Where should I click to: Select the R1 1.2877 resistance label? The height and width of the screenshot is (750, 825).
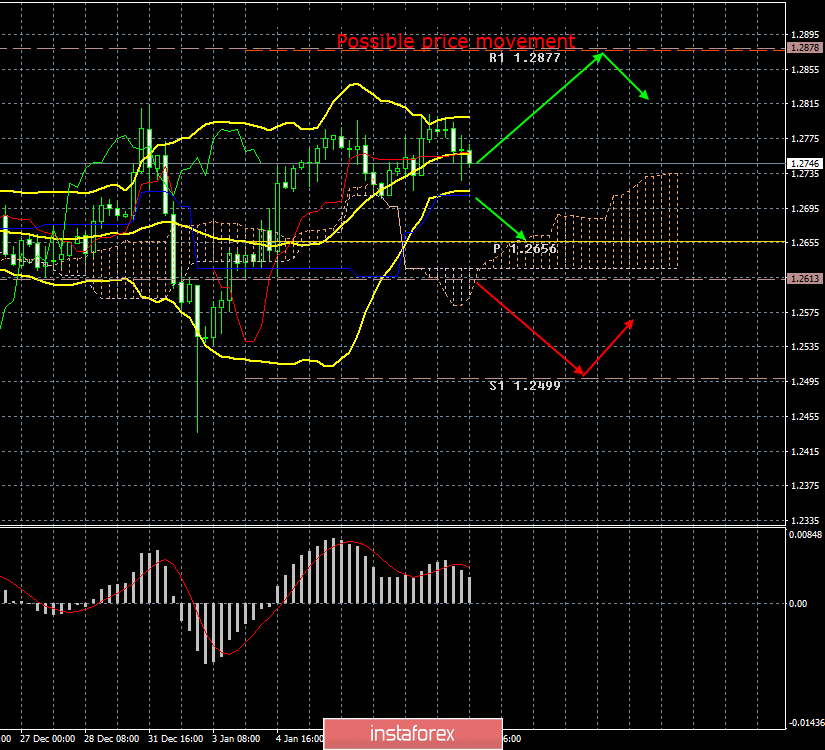pos(525,58)
